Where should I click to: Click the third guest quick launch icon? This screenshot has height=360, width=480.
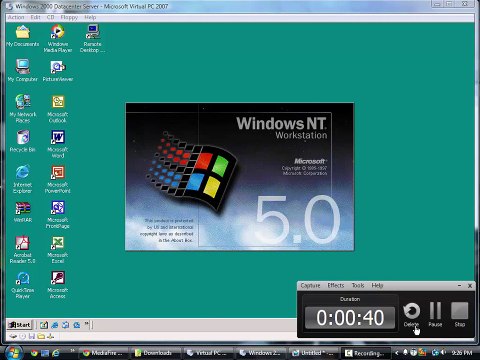click(x=66, y=325)
